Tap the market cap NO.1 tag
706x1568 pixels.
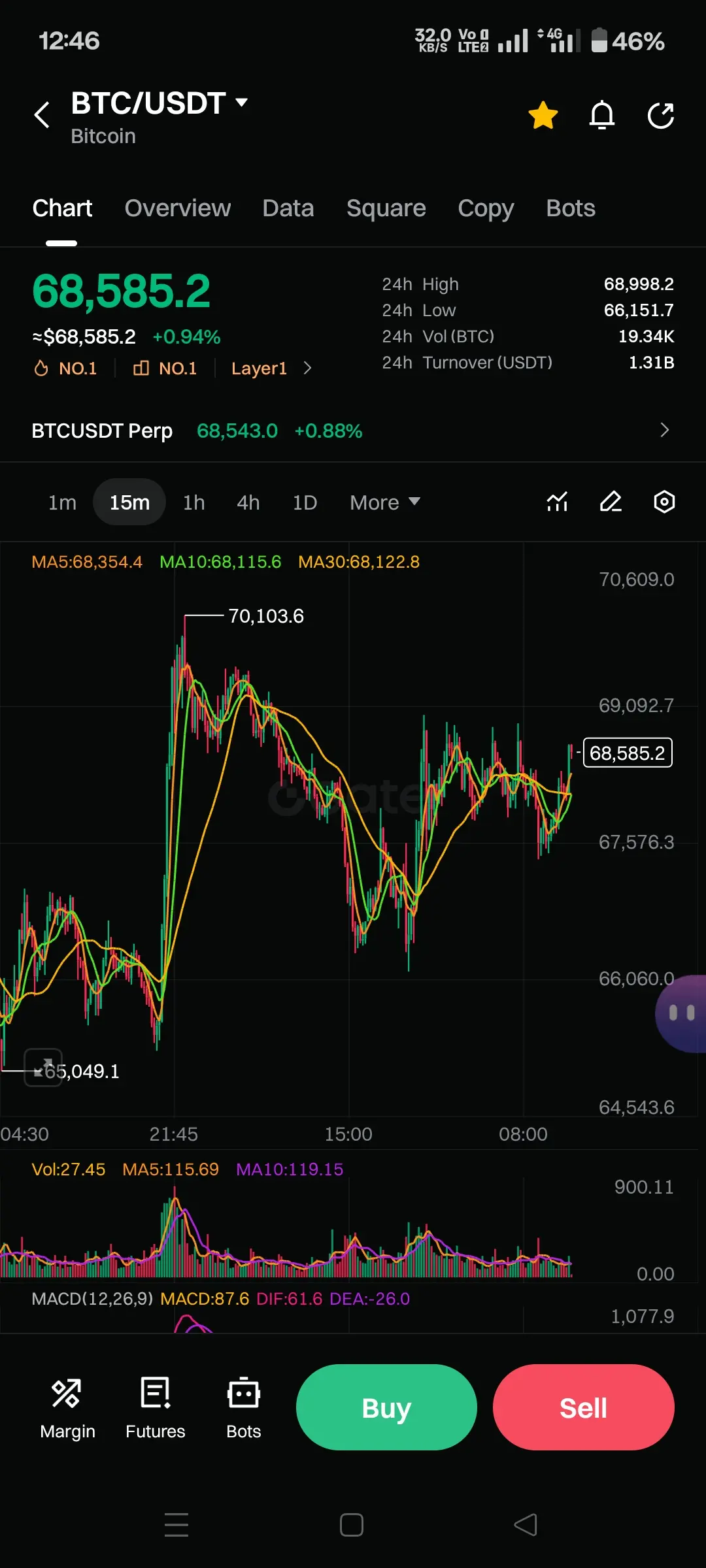[165, 368]
